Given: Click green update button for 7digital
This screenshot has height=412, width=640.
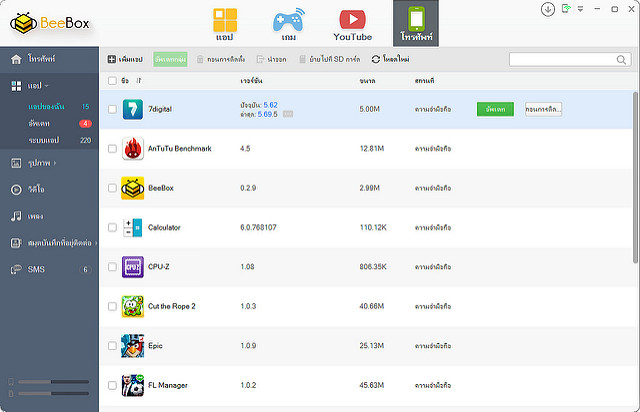Looking at the screenshot, I should click(x=495, y=109).
